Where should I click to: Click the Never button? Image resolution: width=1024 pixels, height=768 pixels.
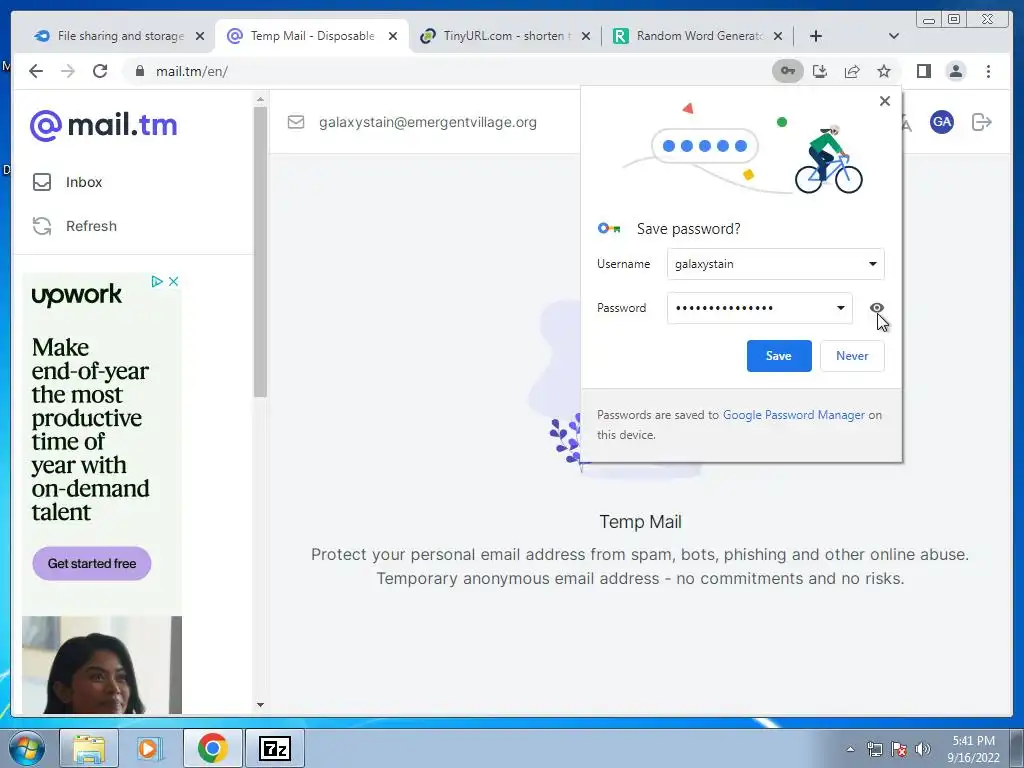[x=852, y=356]
